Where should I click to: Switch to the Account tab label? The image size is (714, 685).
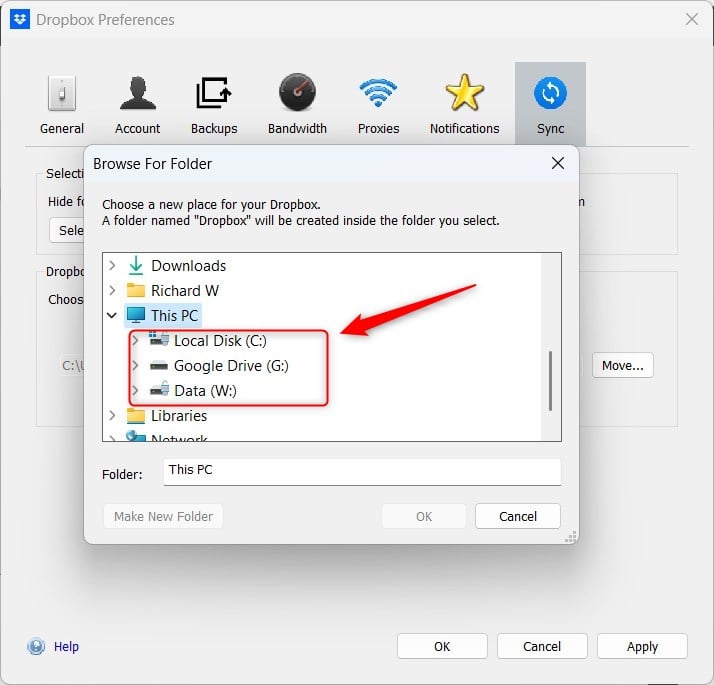click(138, 129)
